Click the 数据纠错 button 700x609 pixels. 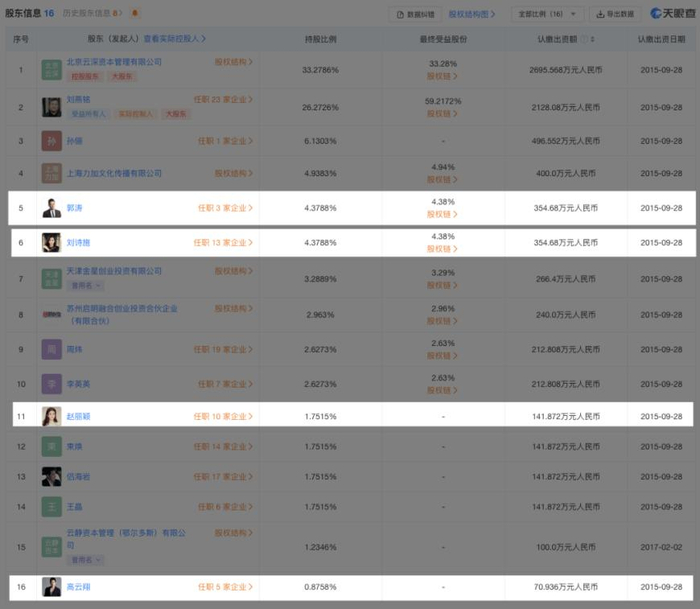pos(415,14)
